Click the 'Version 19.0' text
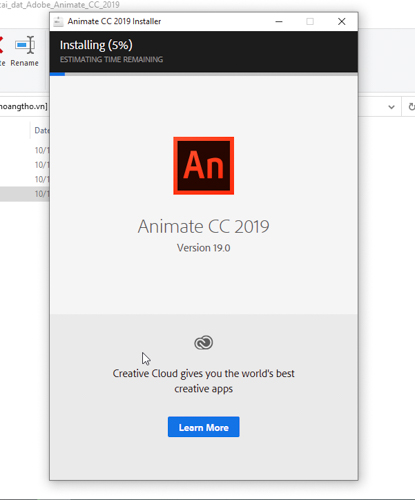Image resolution: width=415 pixels, height=500 pixels. click(x=203, y=248)
